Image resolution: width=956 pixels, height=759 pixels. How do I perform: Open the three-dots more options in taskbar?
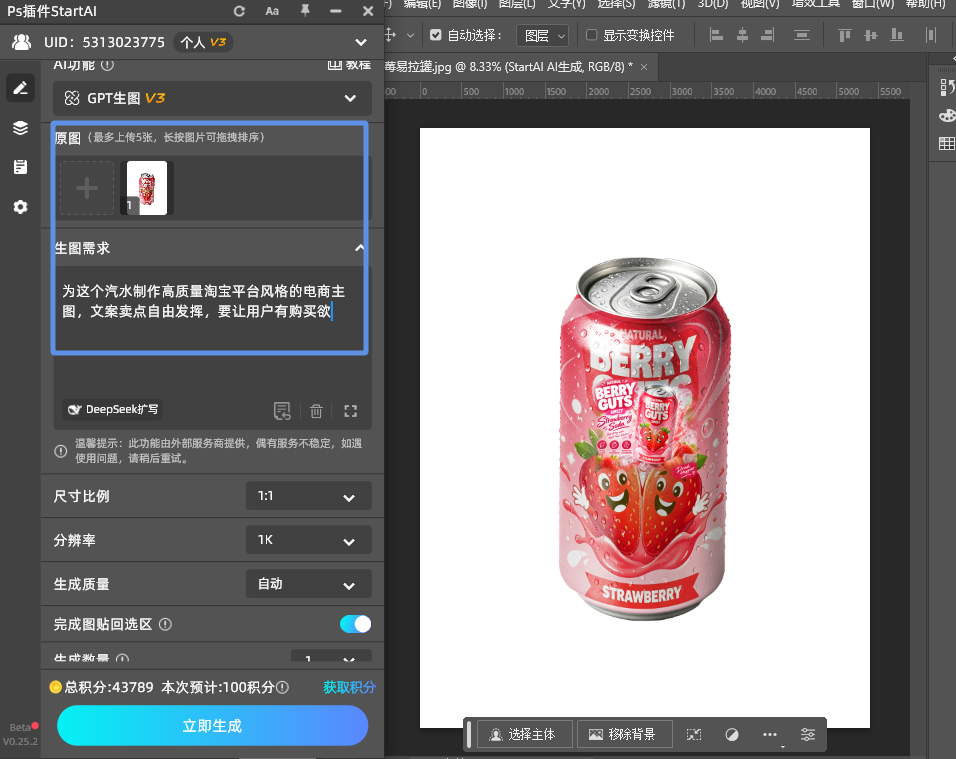tap(769, 735)
